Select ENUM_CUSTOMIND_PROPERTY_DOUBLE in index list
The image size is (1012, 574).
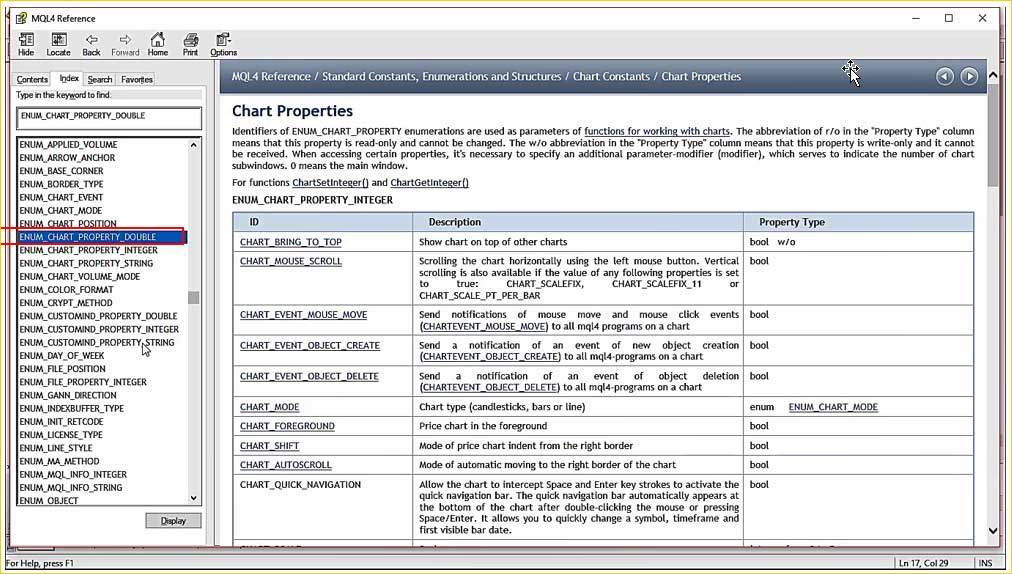[98, 316]
